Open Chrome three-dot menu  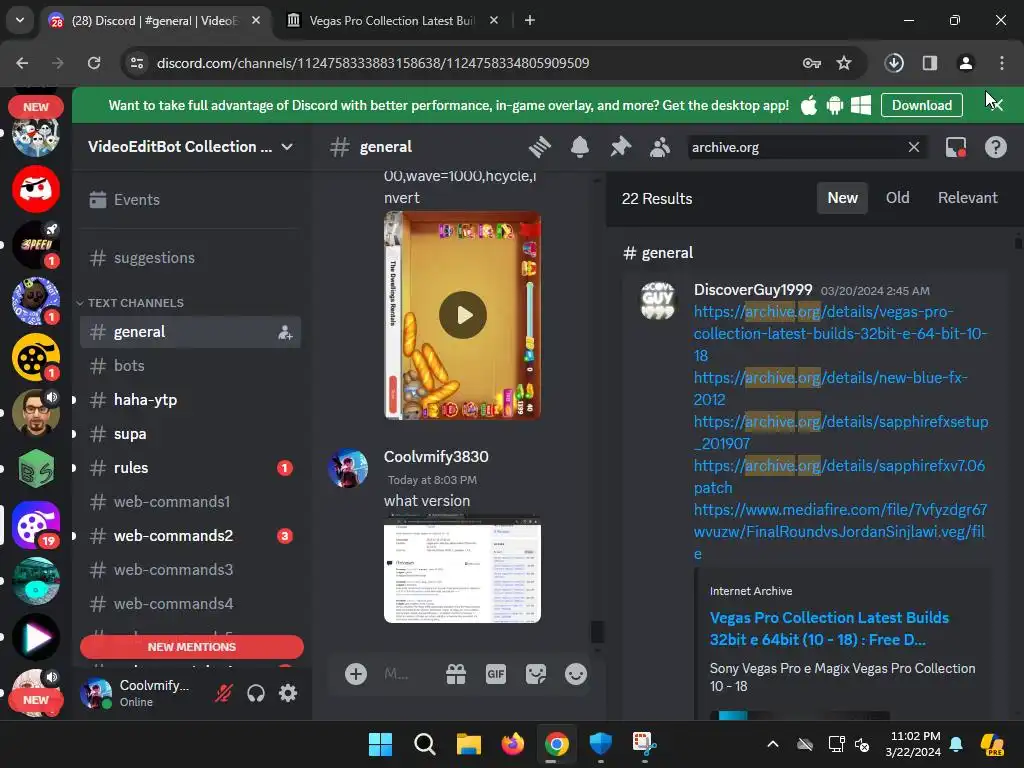click(x=1001, y=63)
